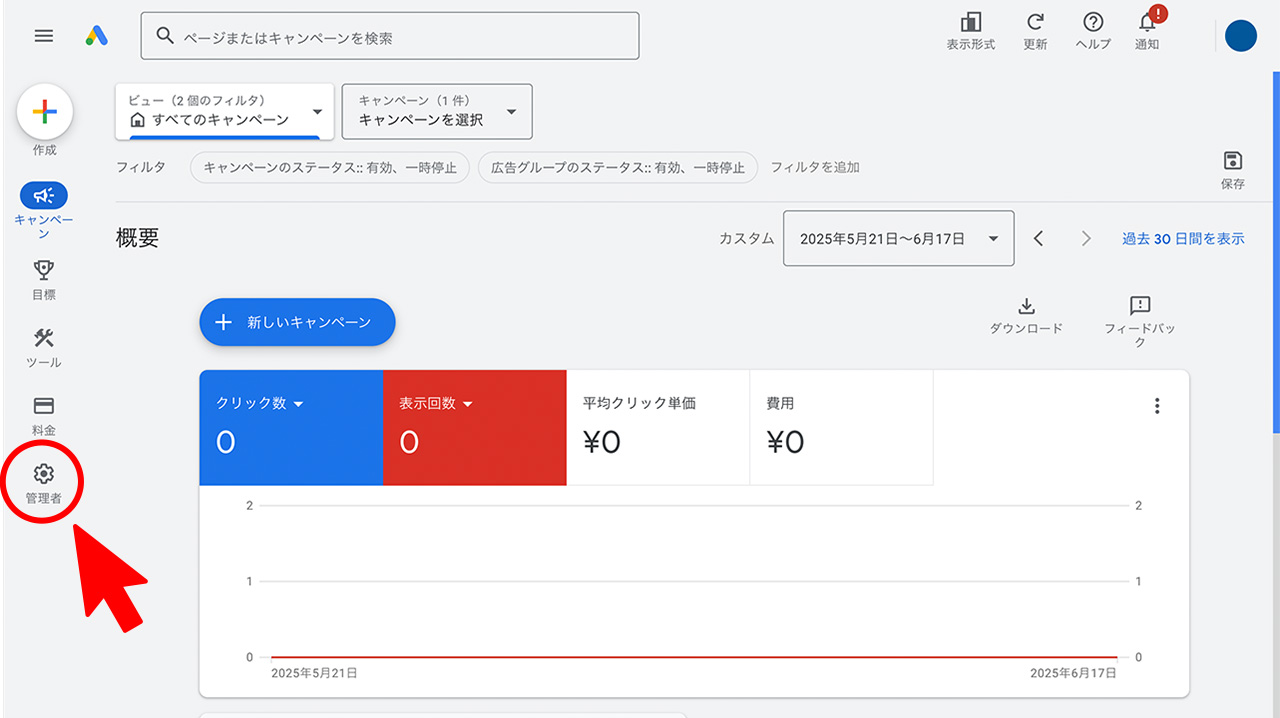1280x718 pixels.
Task: Click the Google Ads logo
Action: point(97,36)
